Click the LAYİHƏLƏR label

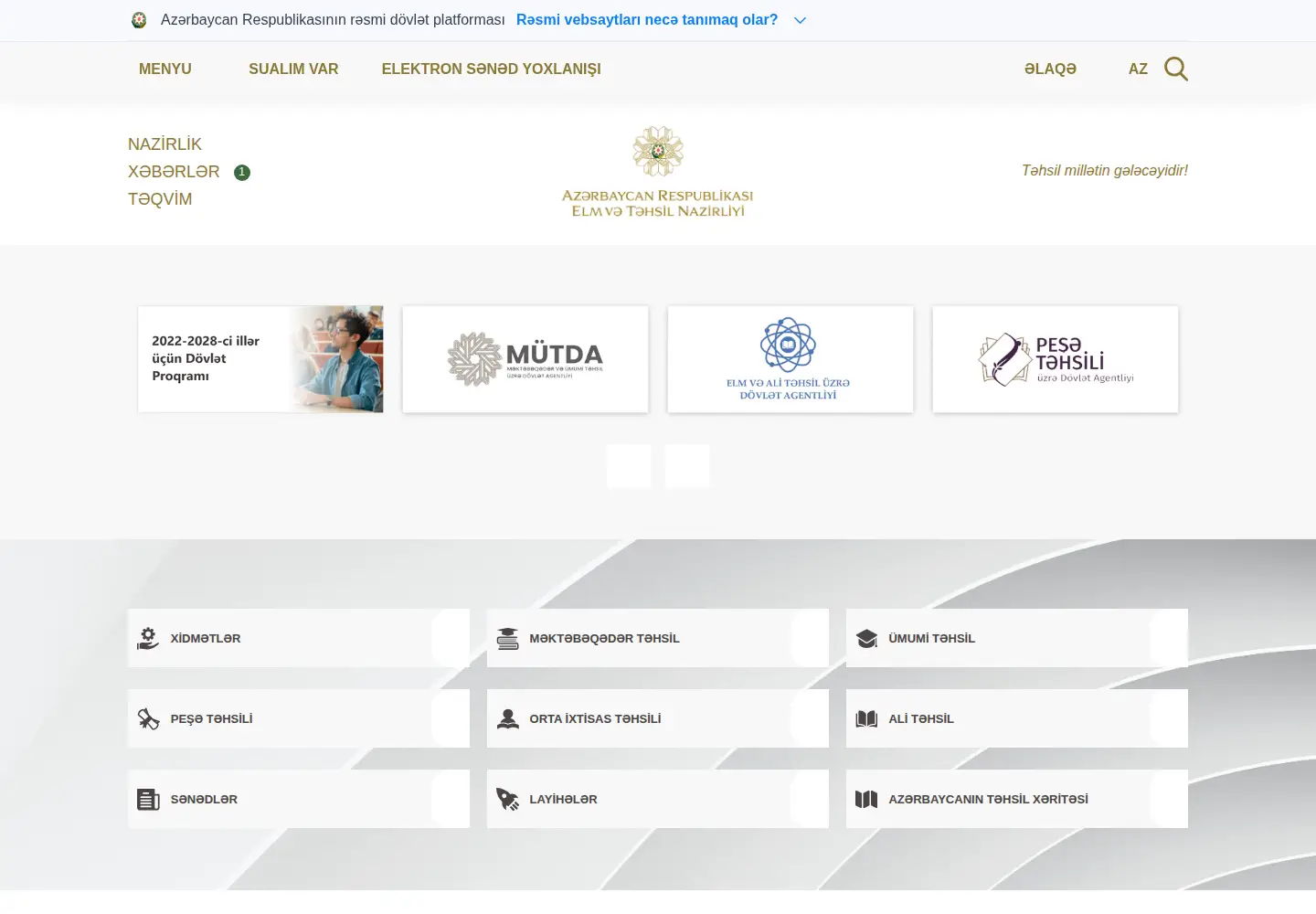click(x=563, y=799)
